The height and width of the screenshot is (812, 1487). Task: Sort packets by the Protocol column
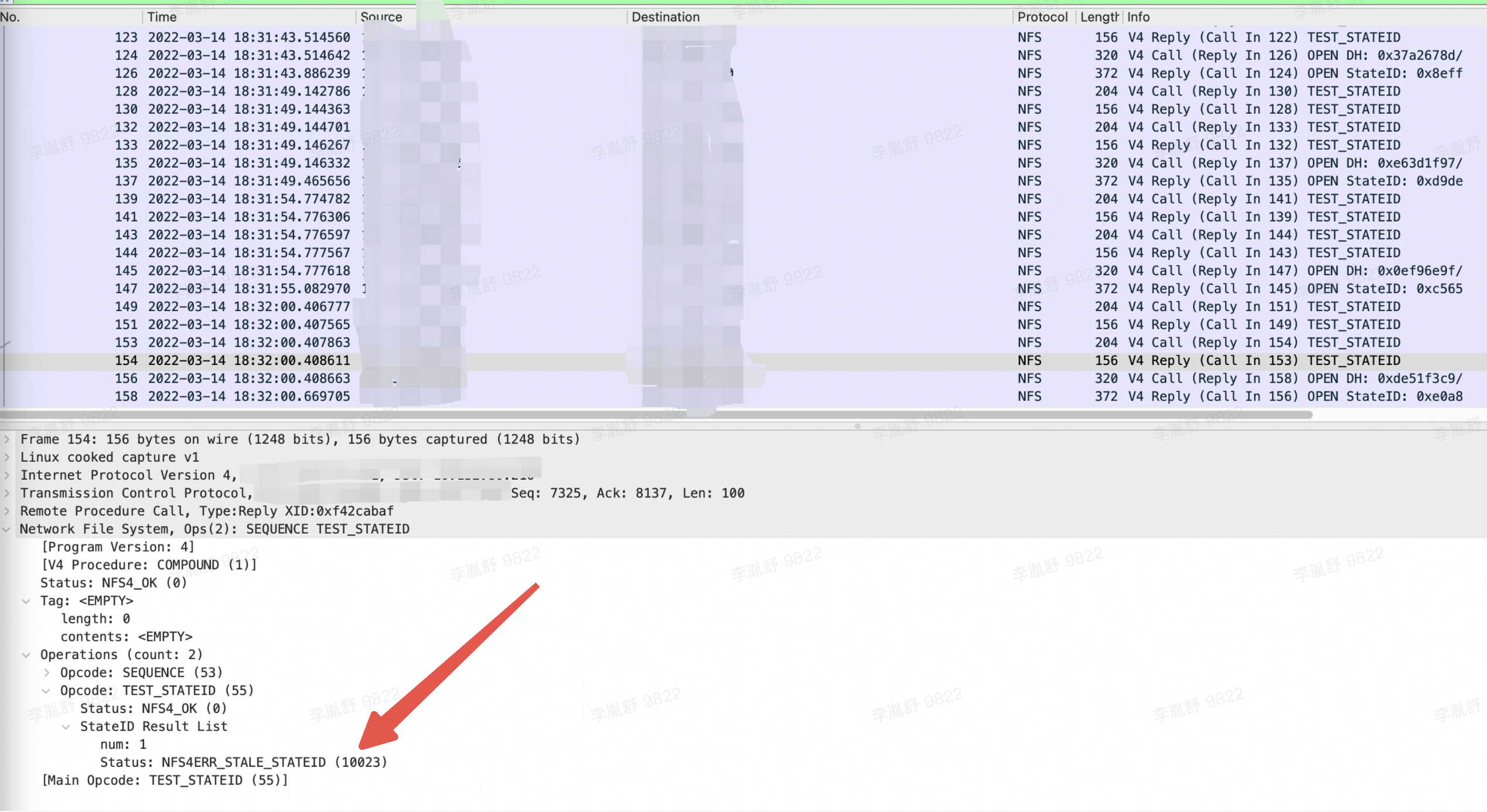click(1043, 16)
